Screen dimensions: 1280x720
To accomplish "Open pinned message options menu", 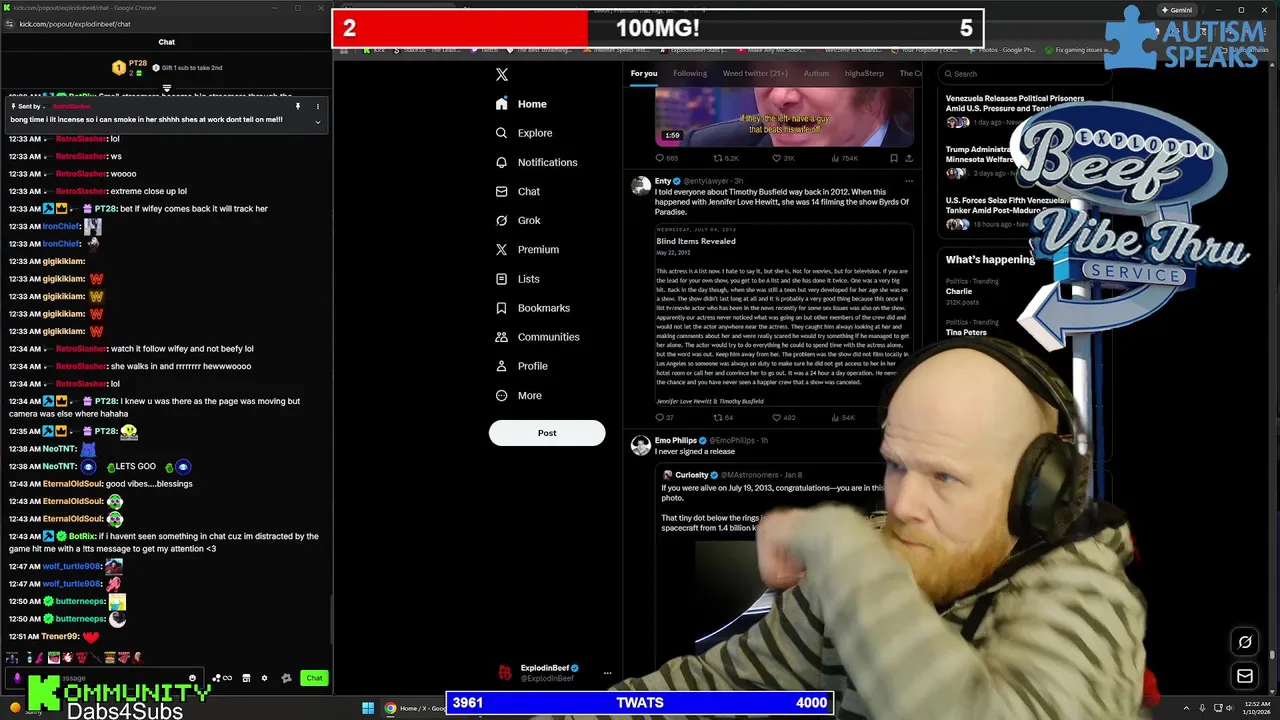I will 318,106.
